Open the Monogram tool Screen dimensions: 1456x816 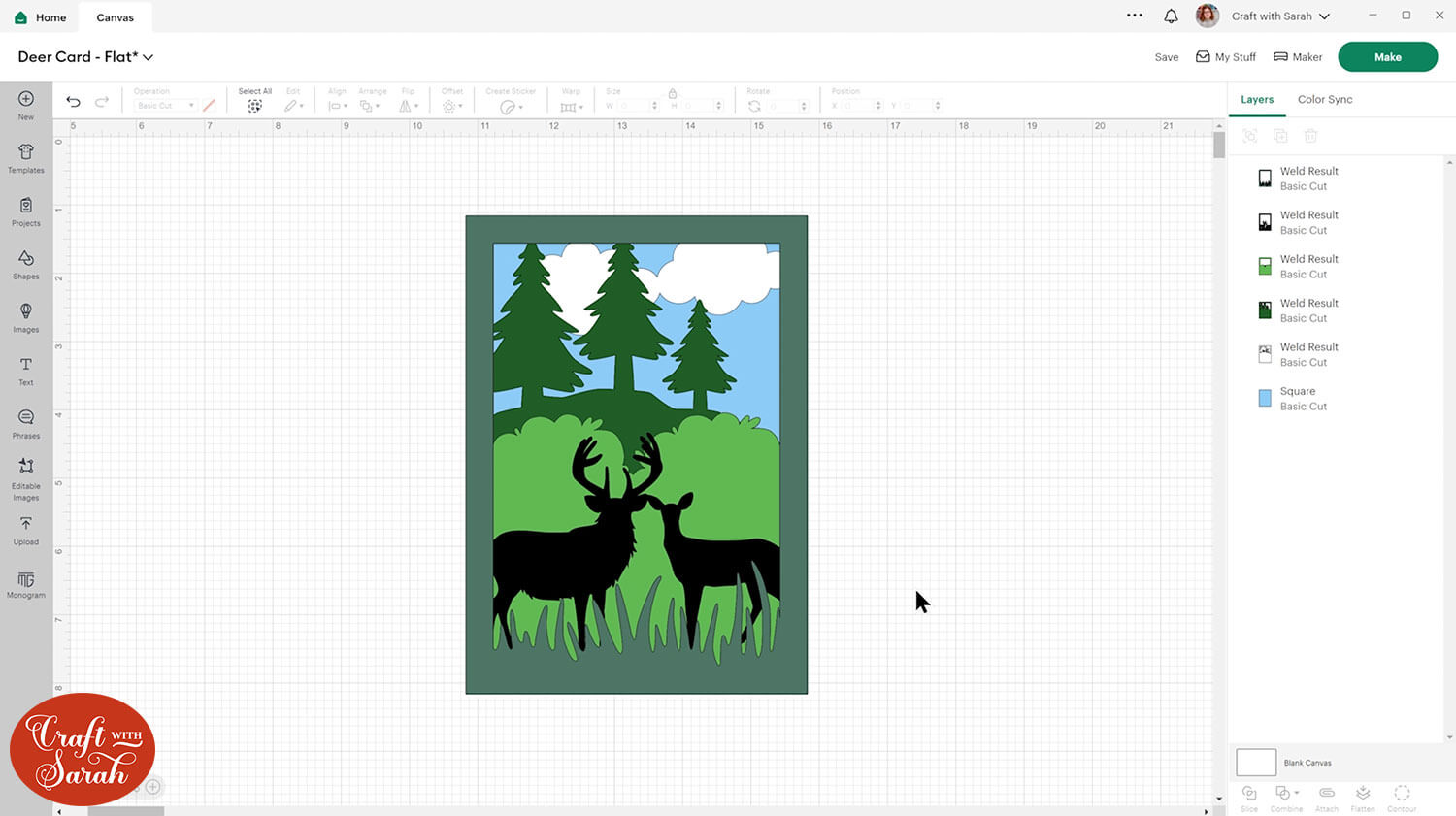pyautogui.click(x=26, y=583)
